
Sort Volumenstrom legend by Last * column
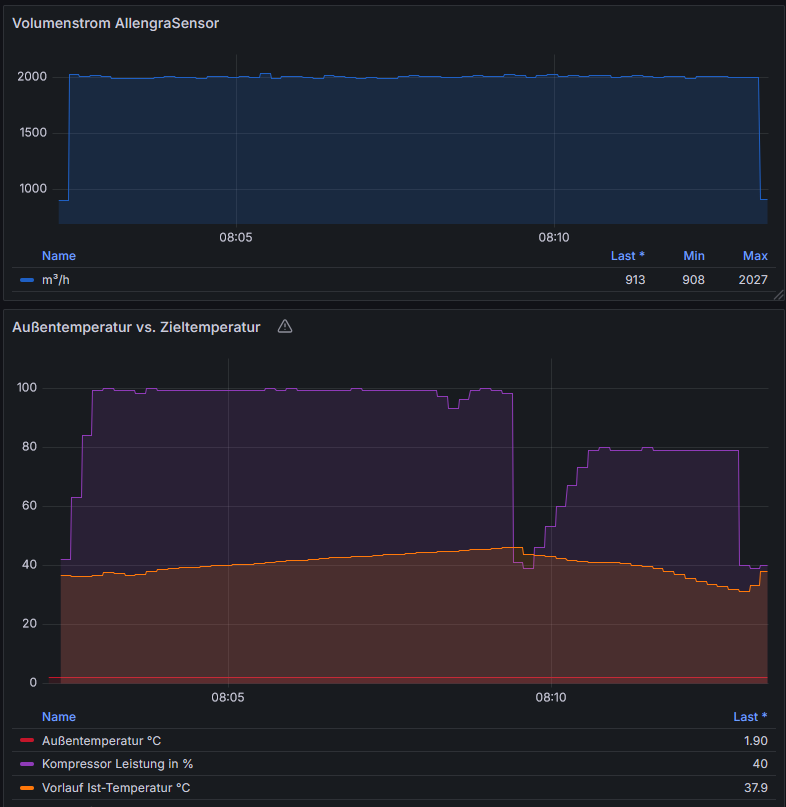point(627,256)
